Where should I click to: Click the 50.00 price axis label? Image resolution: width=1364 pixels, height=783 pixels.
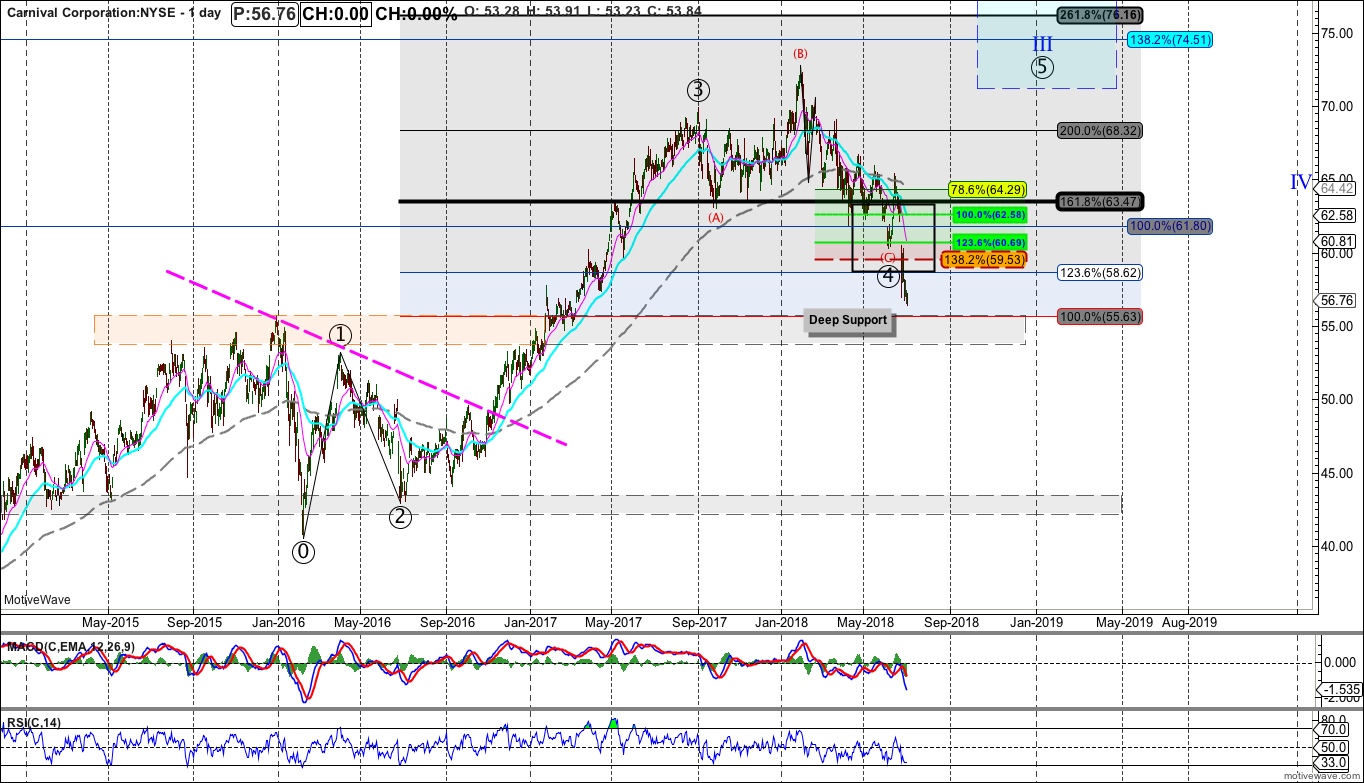click(x=1337, y=399)
